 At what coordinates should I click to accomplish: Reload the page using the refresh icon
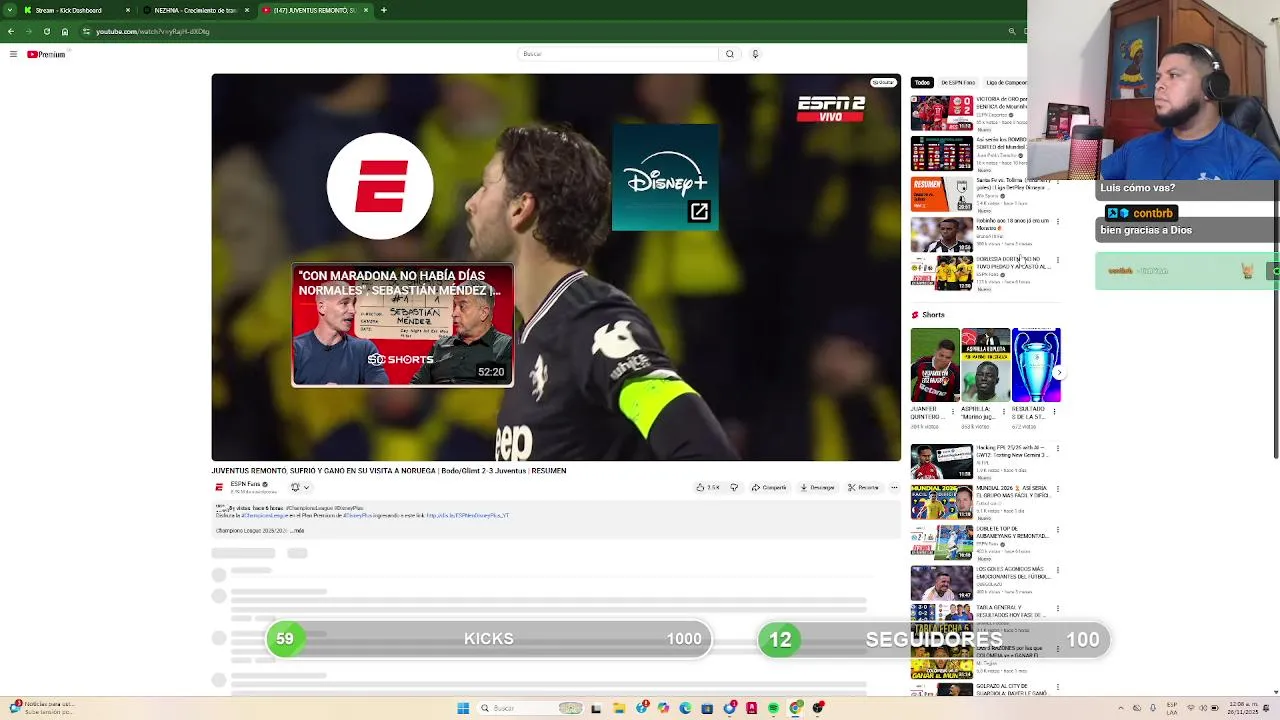tap(46, 31)
